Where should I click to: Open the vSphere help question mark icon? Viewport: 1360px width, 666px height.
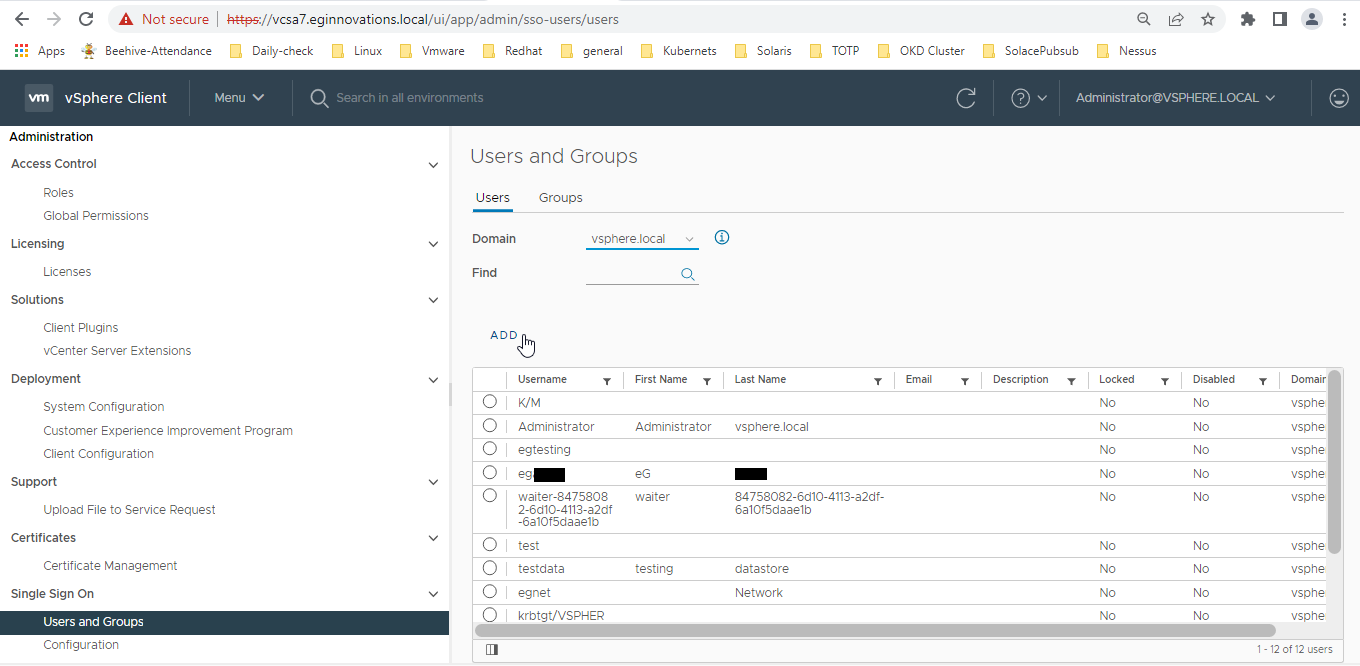(x=1020, y=98)
